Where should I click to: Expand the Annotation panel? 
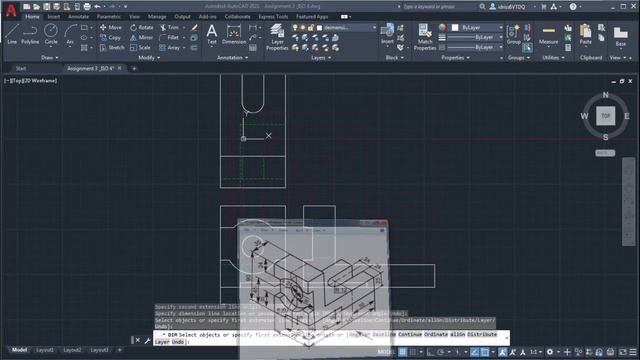(233, 58)
